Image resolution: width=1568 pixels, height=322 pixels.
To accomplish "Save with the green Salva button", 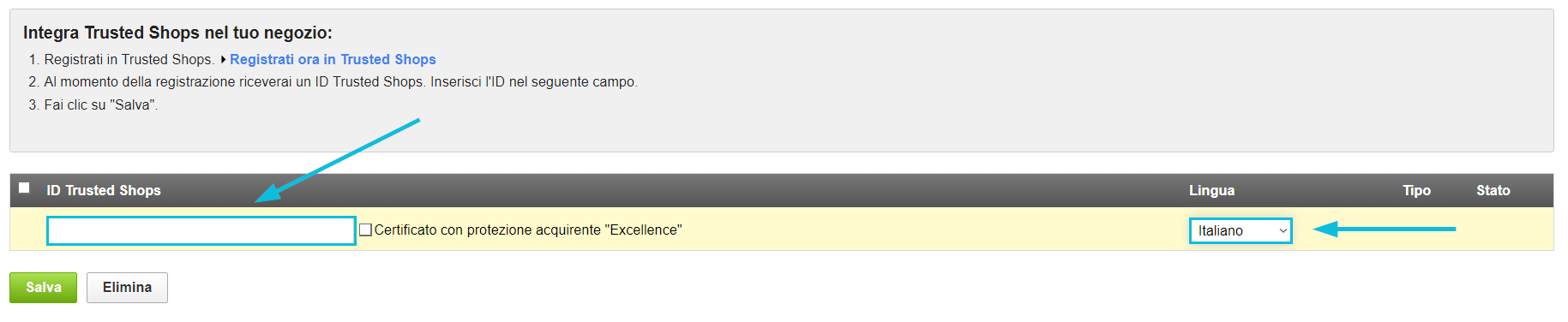I will [x=44, y=288].
